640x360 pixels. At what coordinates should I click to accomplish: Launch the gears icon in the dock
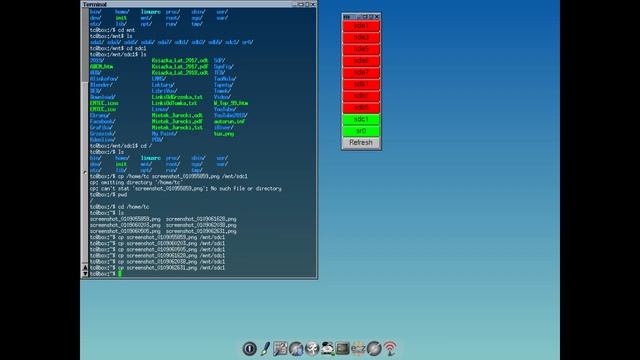(x=312, y=349)
